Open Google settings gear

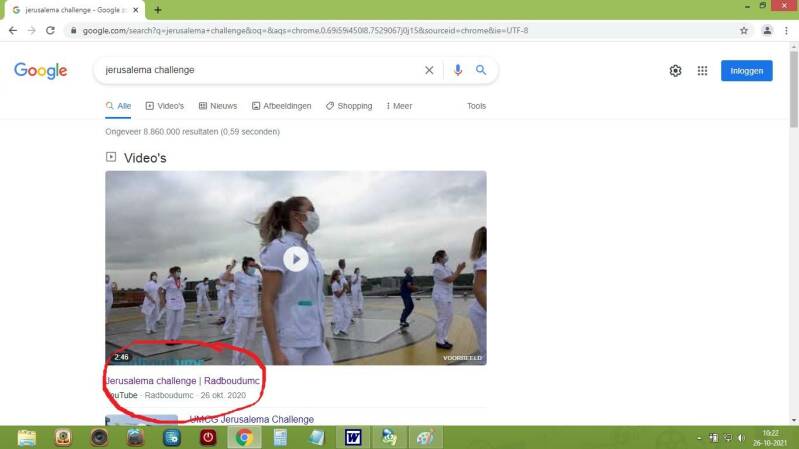[x=675, y=71]
